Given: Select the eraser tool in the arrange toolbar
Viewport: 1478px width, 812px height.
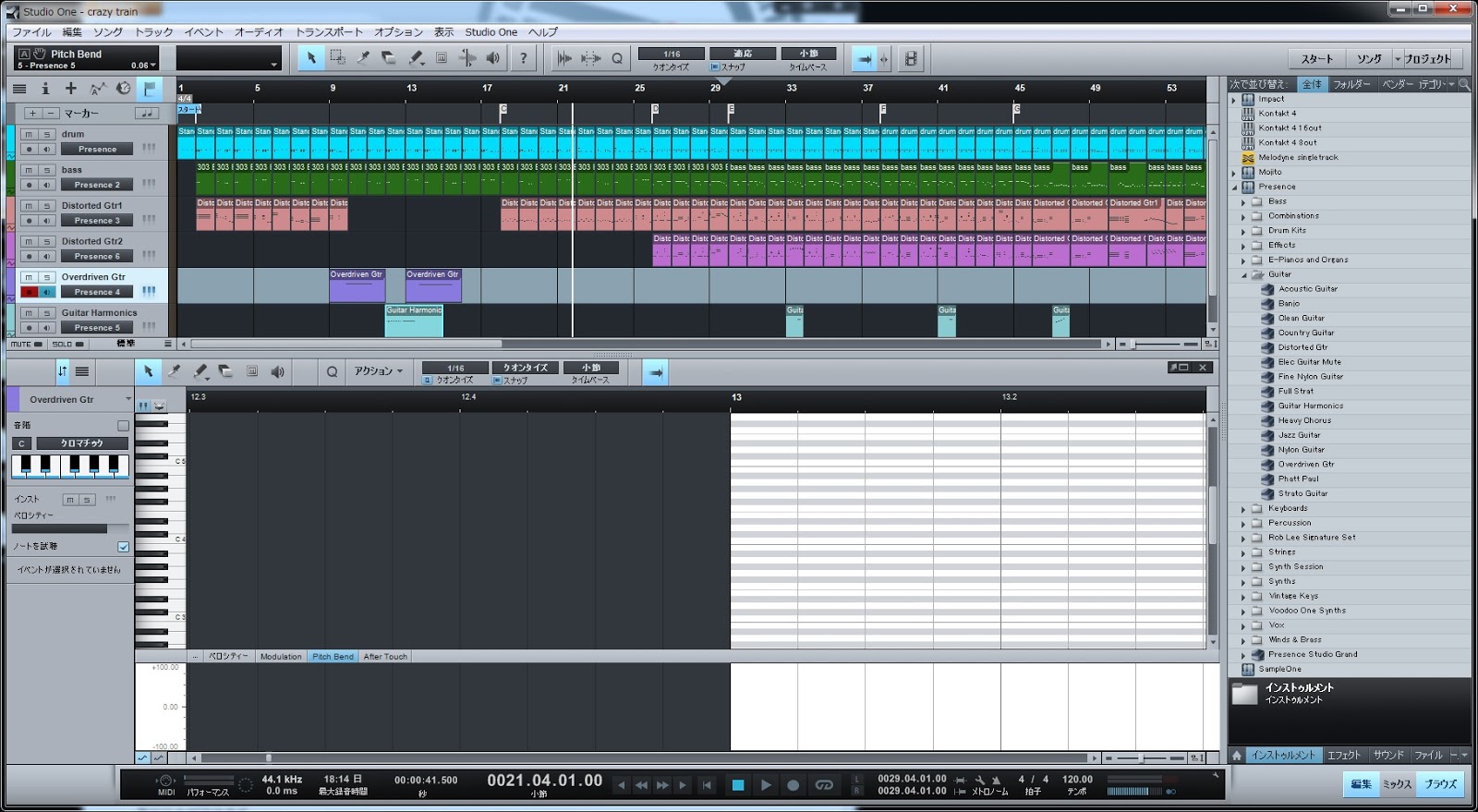Looking at the screenshot, I should pos(390,58).
